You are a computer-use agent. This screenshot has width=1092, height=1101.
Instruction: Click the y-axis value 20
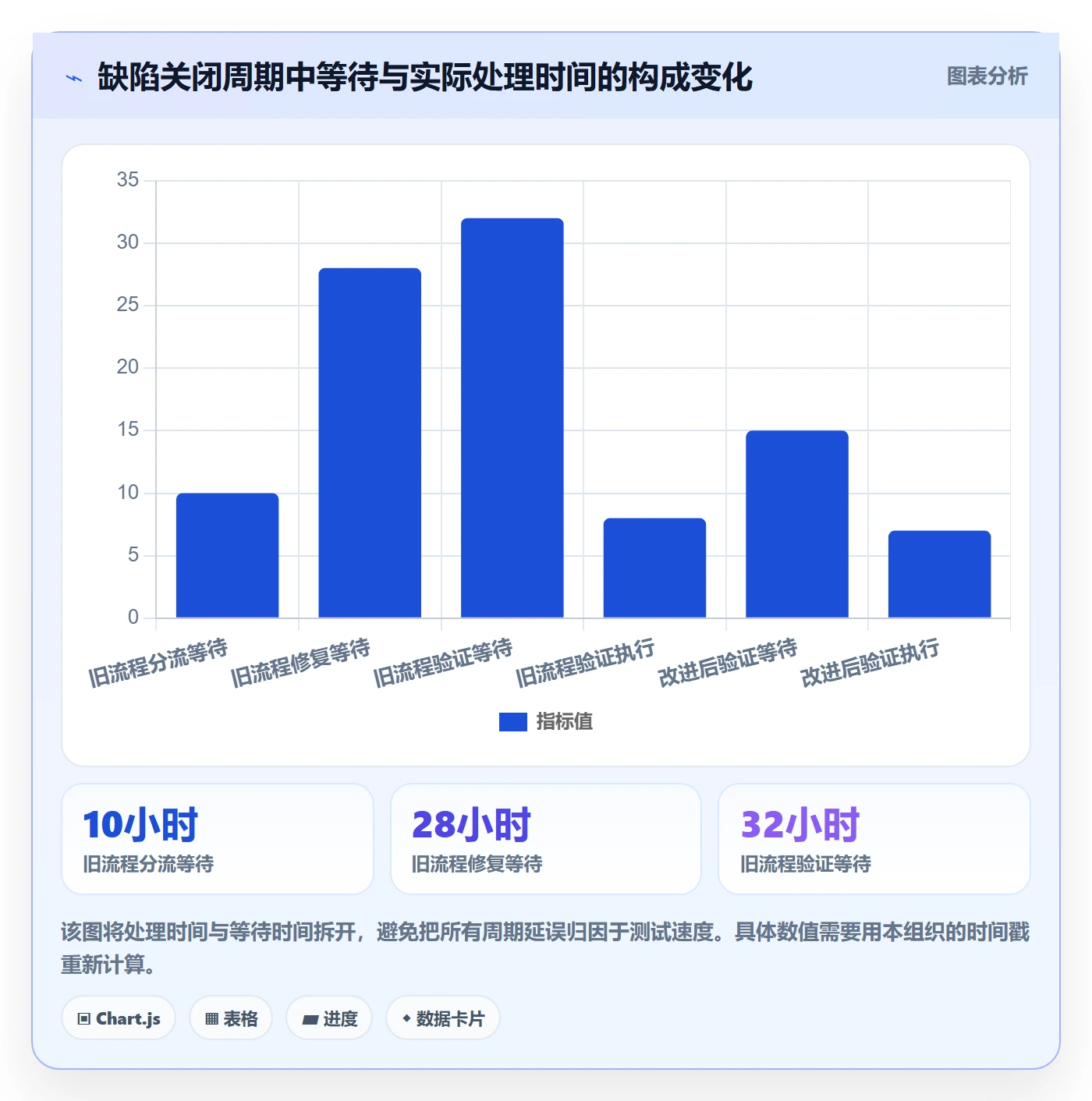click(x=128, y=367)
